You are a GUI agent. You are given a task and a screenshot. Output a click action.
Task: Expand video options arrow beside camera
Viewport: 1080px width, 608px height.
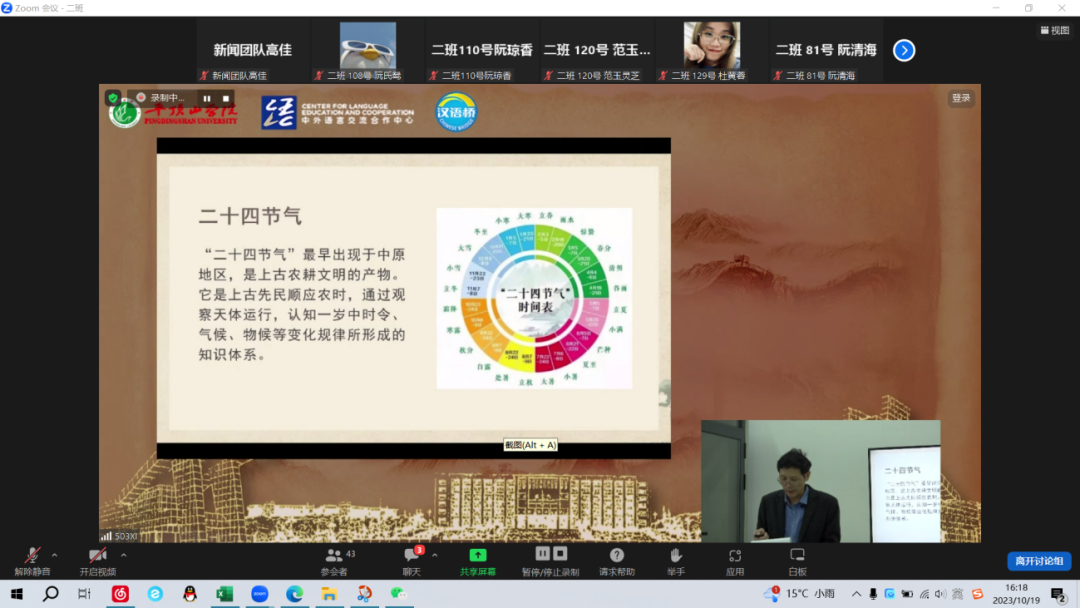click(123, 555)
